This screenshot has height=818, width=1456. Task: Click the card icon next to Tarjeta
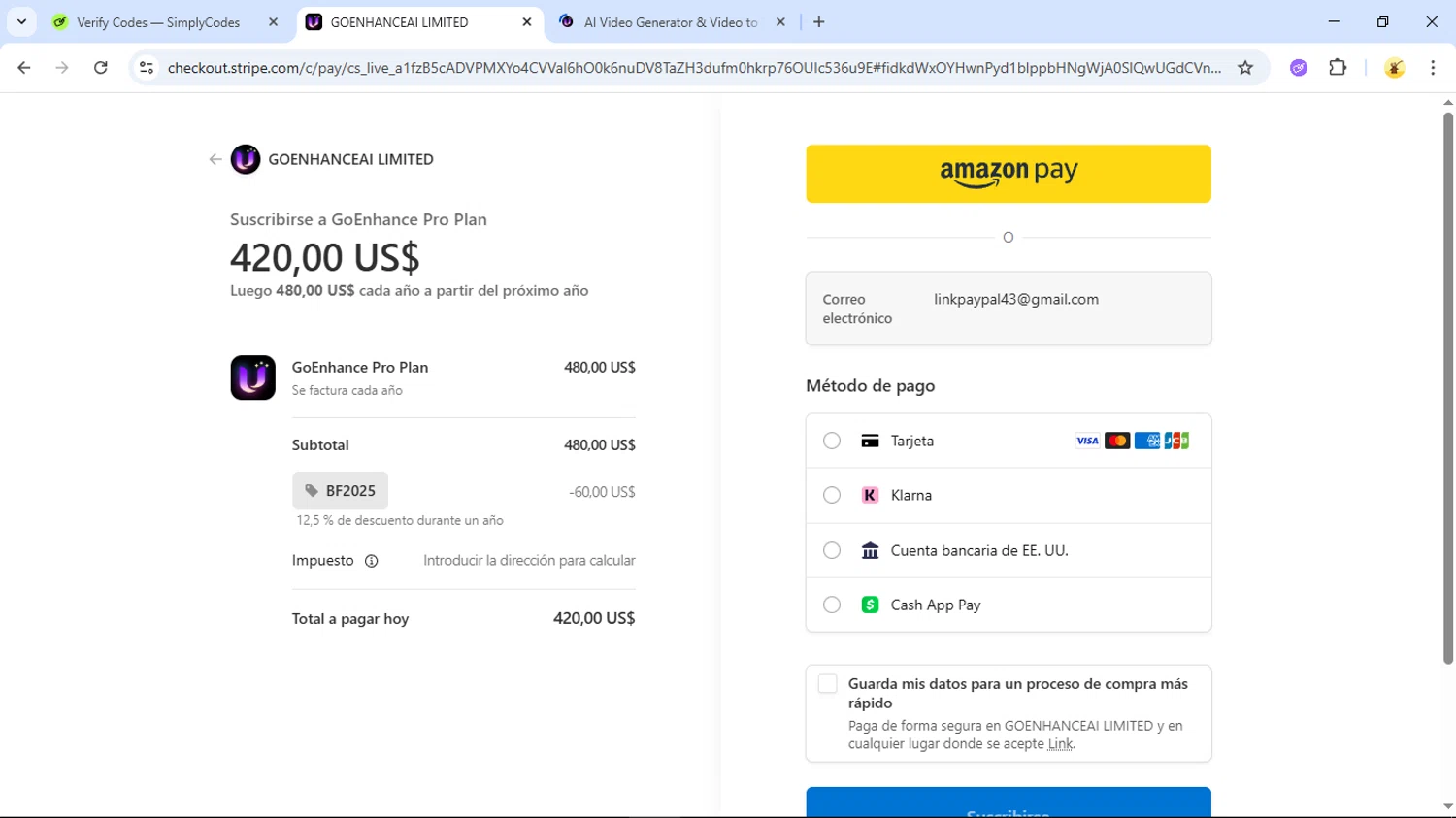point(870,441)
